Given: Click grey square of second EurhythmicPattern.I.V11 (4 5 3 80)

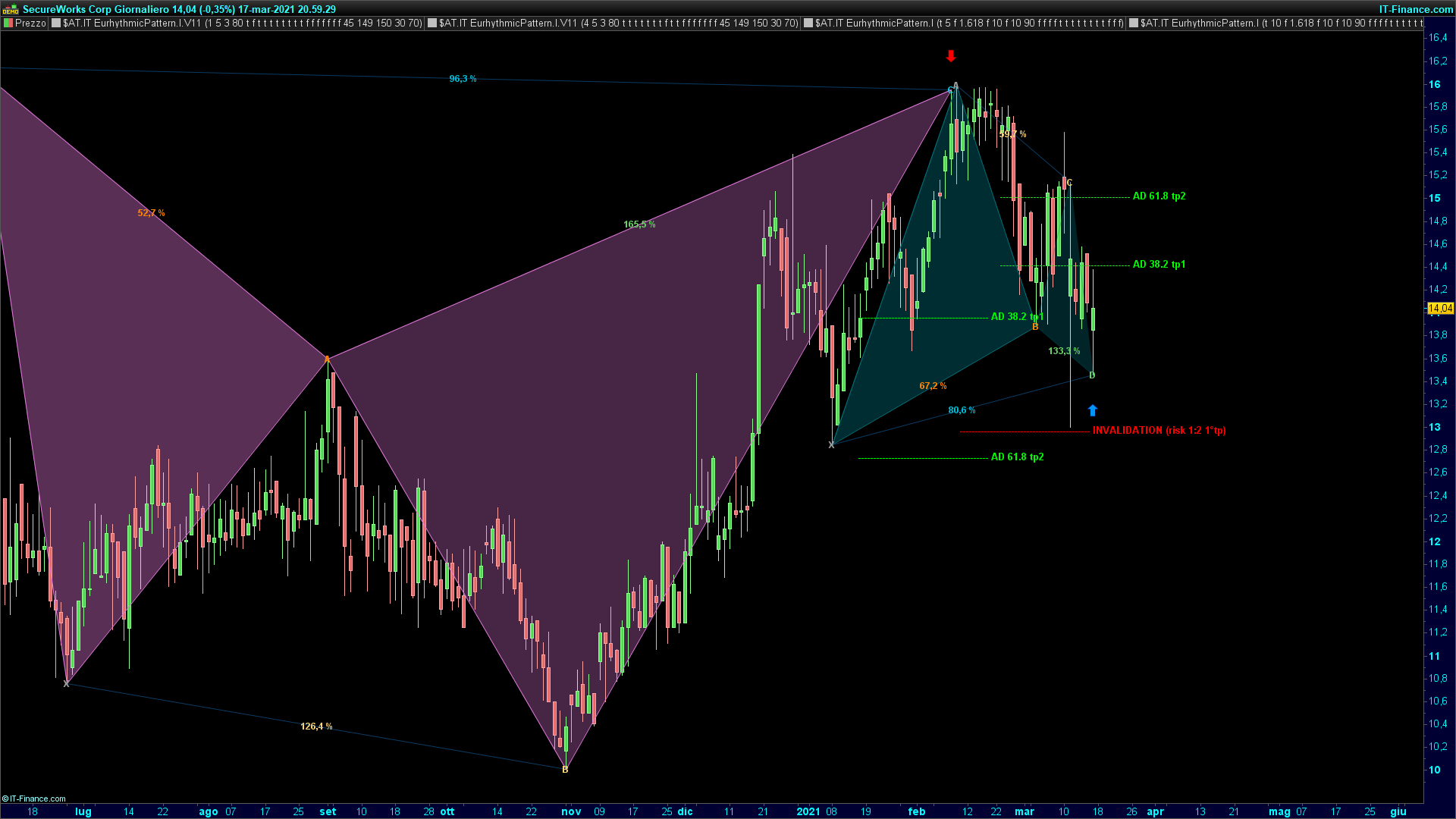Looking at the screenshot, I should coord(432,24).
